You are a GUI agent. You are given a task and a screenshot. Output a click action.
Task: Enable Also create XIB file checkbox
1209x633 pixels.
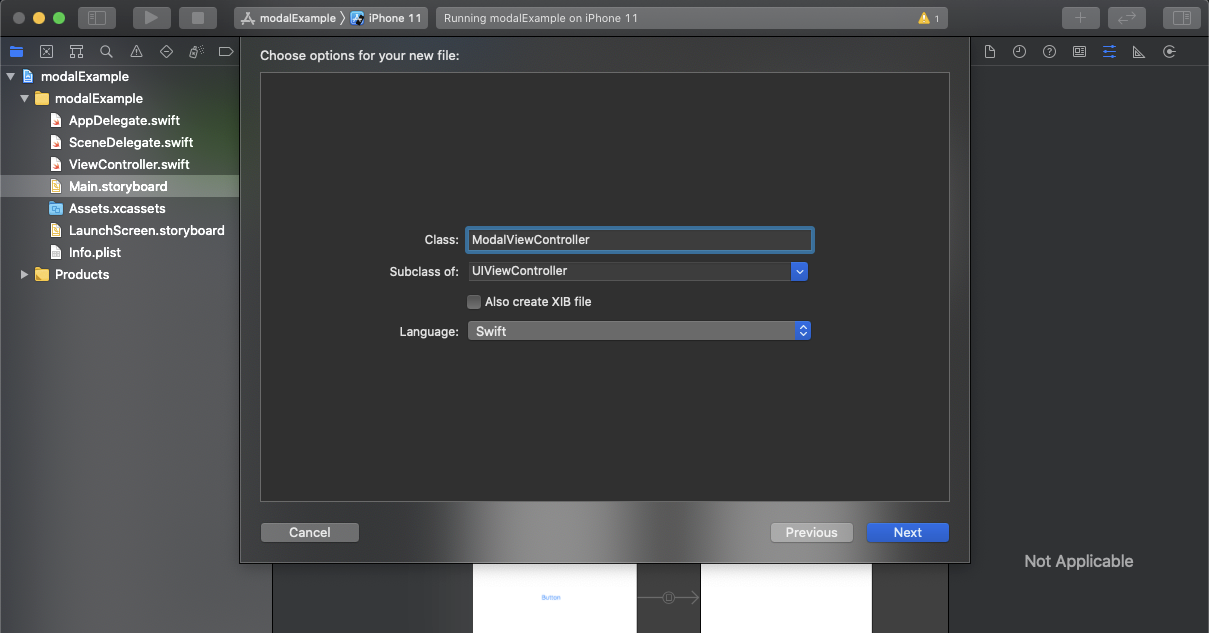pyautogui.click(x=474, y=302)
